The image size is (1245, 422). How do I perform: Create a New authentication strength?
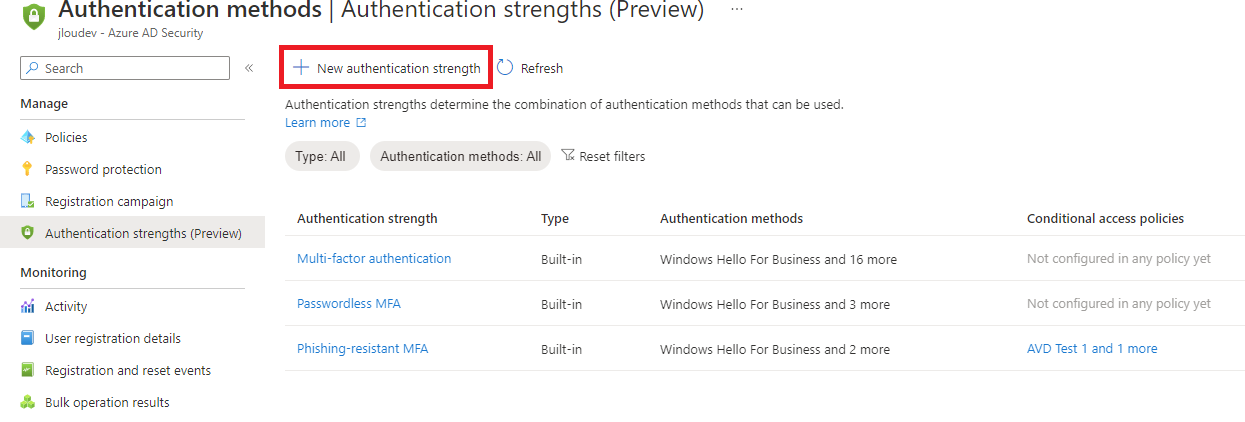point(386,68)
